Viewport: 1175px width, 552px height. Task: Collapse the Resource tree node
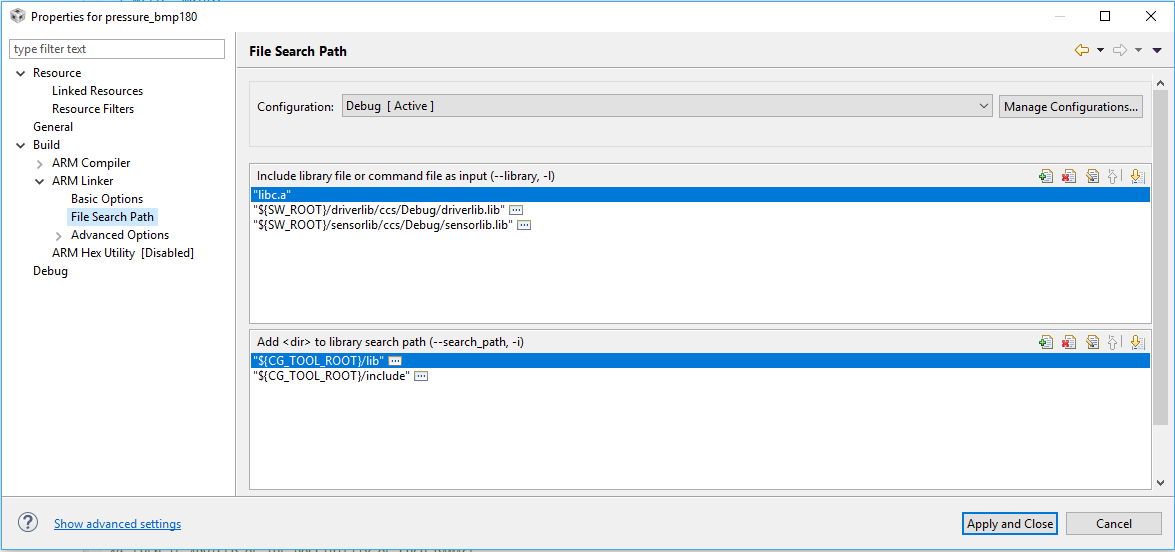pyautogui.click(x=21, y=73)
